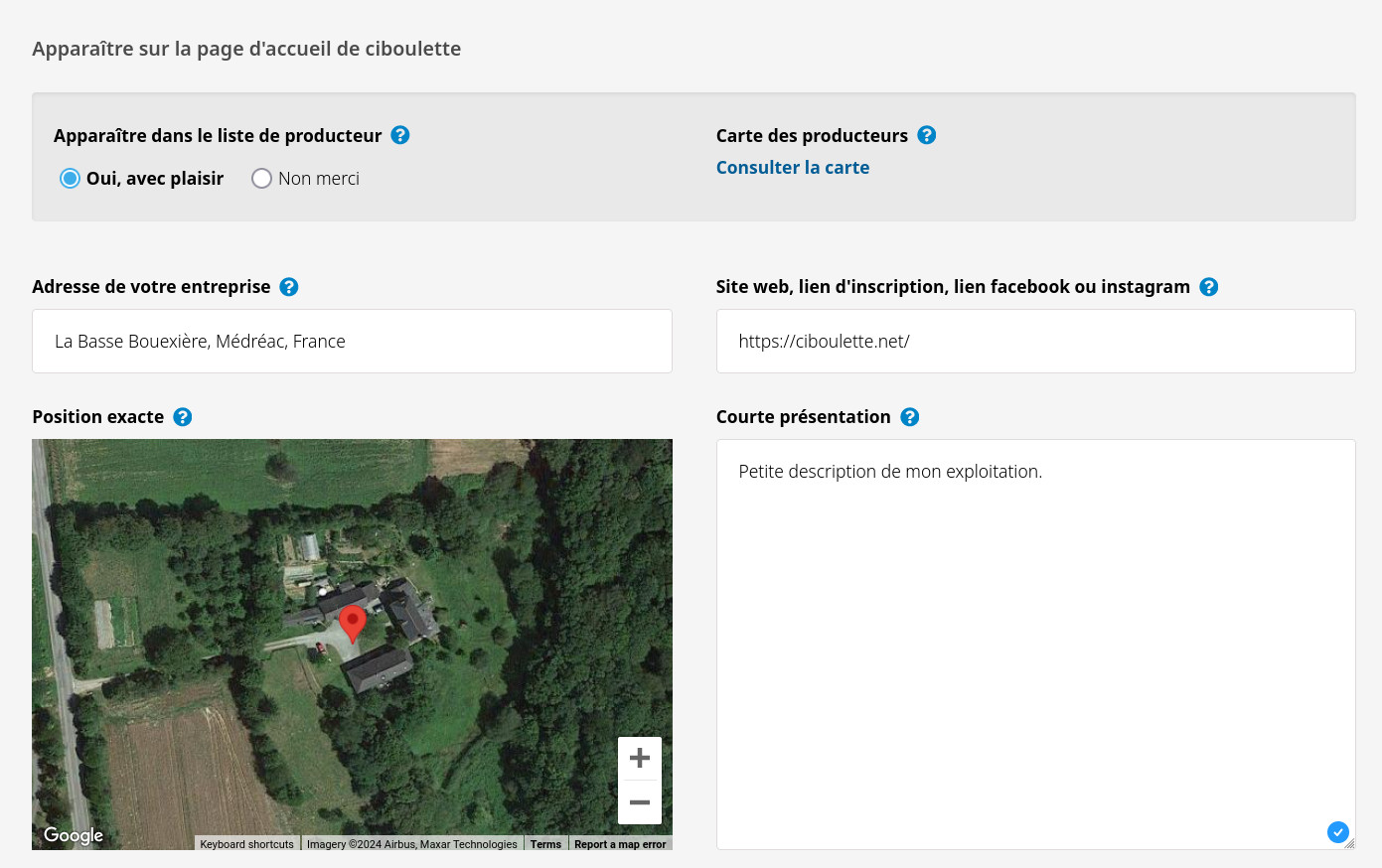Click the red map location pin
The height and width of the screenshot is (868, 1382).
tap(353, 623)
